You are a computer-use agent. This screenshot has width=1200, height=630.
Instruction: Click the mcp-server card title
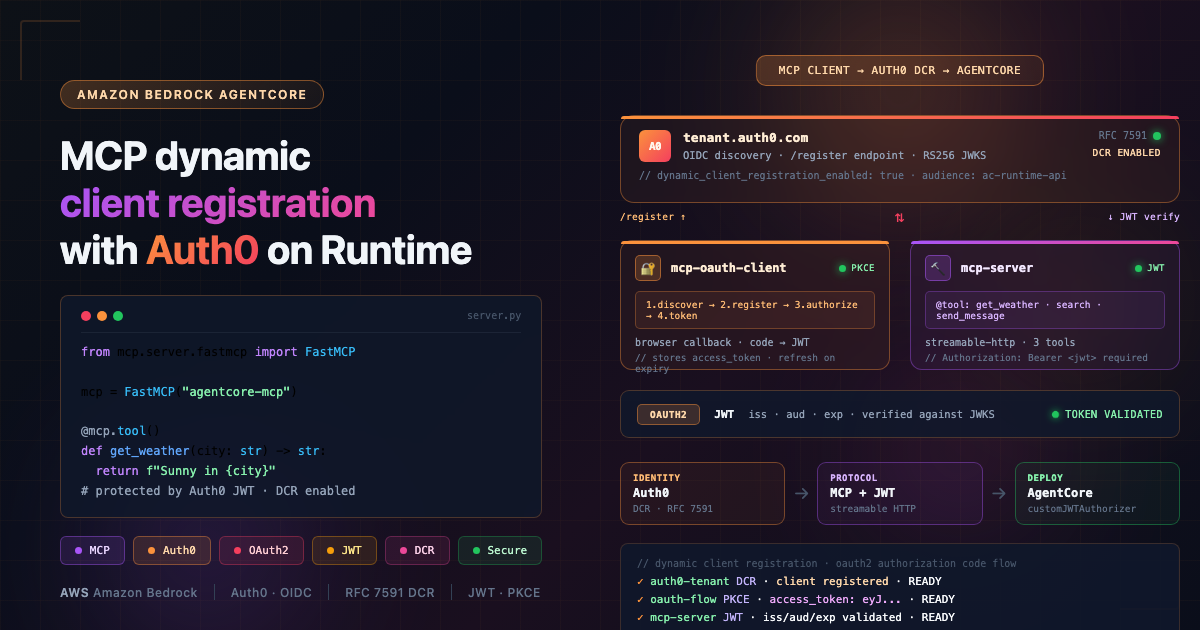point(997,268)
